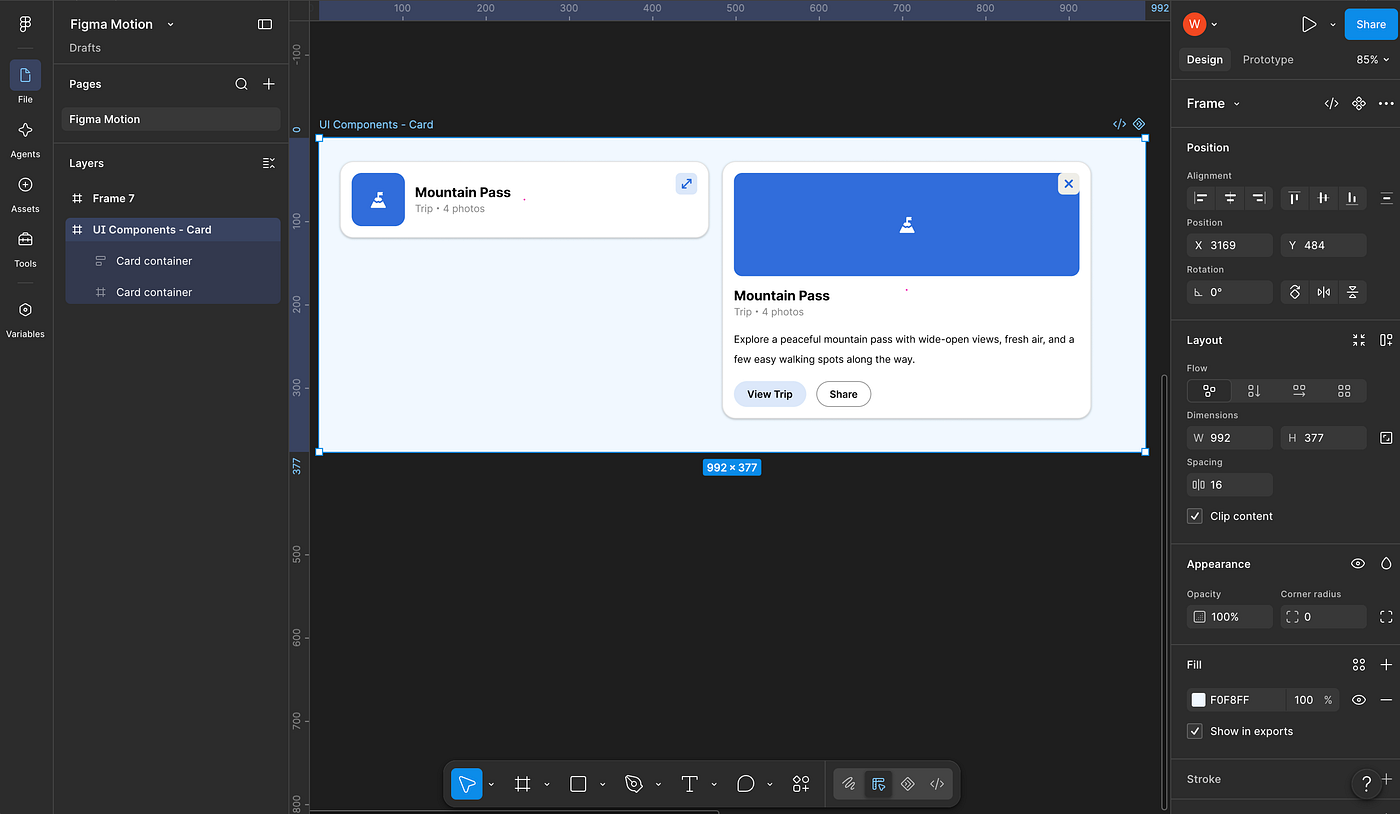Switch to the Design tab
Image resolution: width=1400 pixels, height=814 pixels.
coord(1204,60)
